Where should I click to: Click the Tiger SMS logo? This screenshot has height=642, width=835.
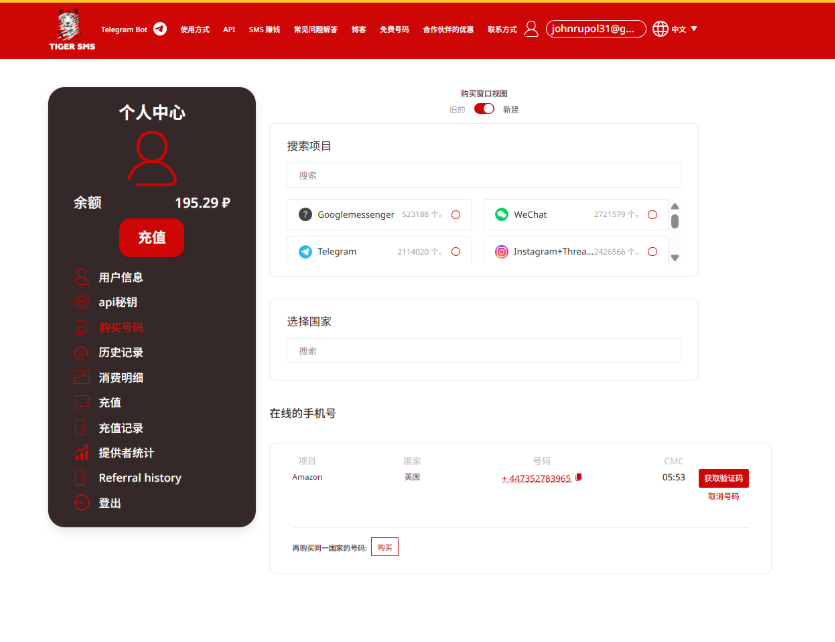(x=72, y=30)
